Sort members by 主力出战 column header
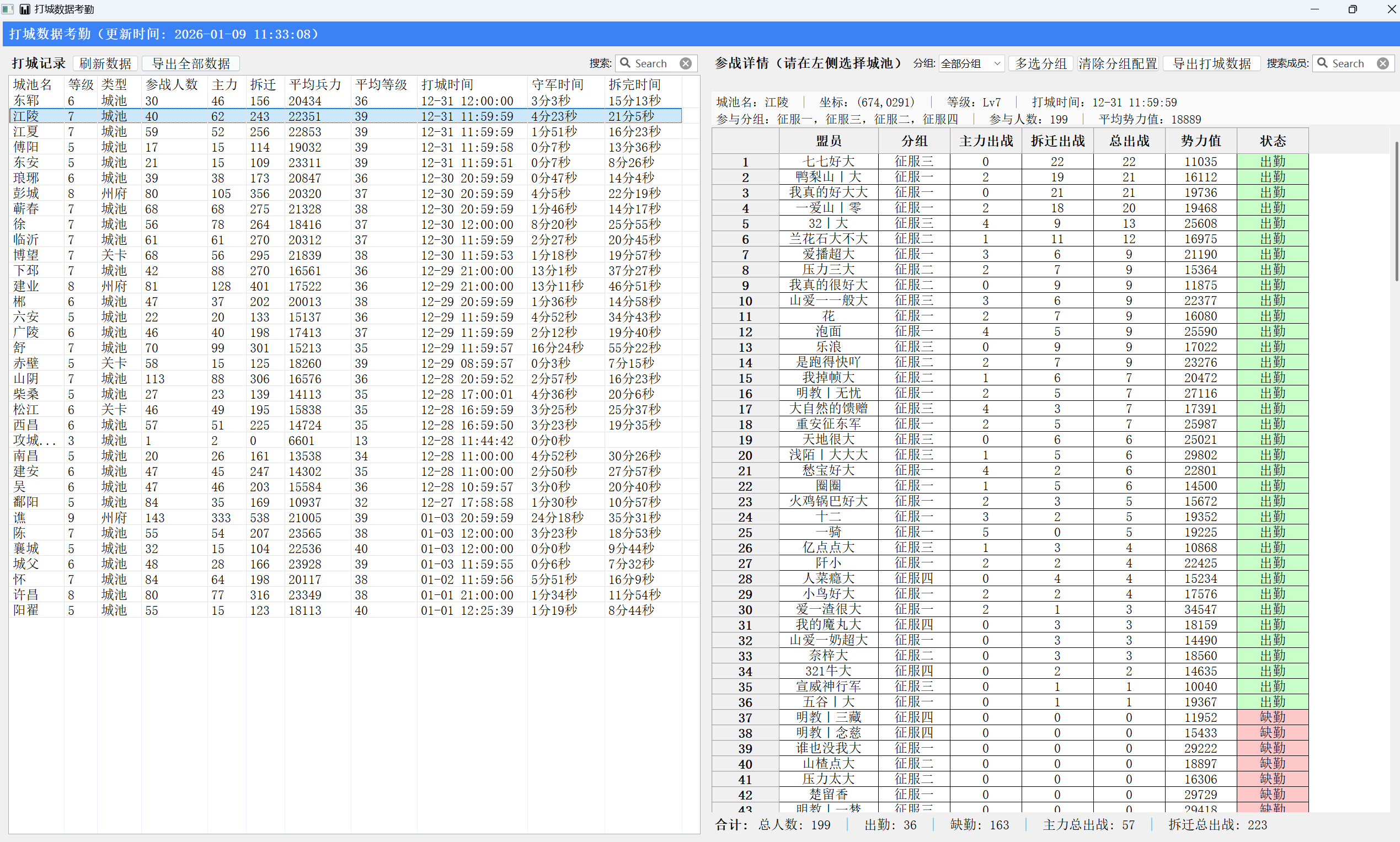 point(986,141)
